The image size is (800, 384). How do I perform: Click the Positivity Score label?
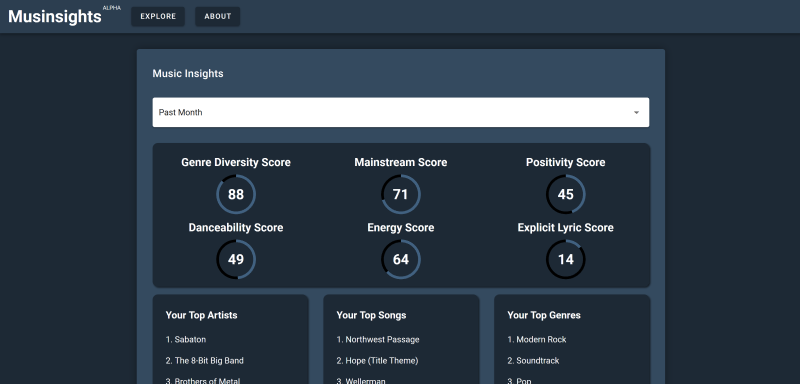point(566,162)
